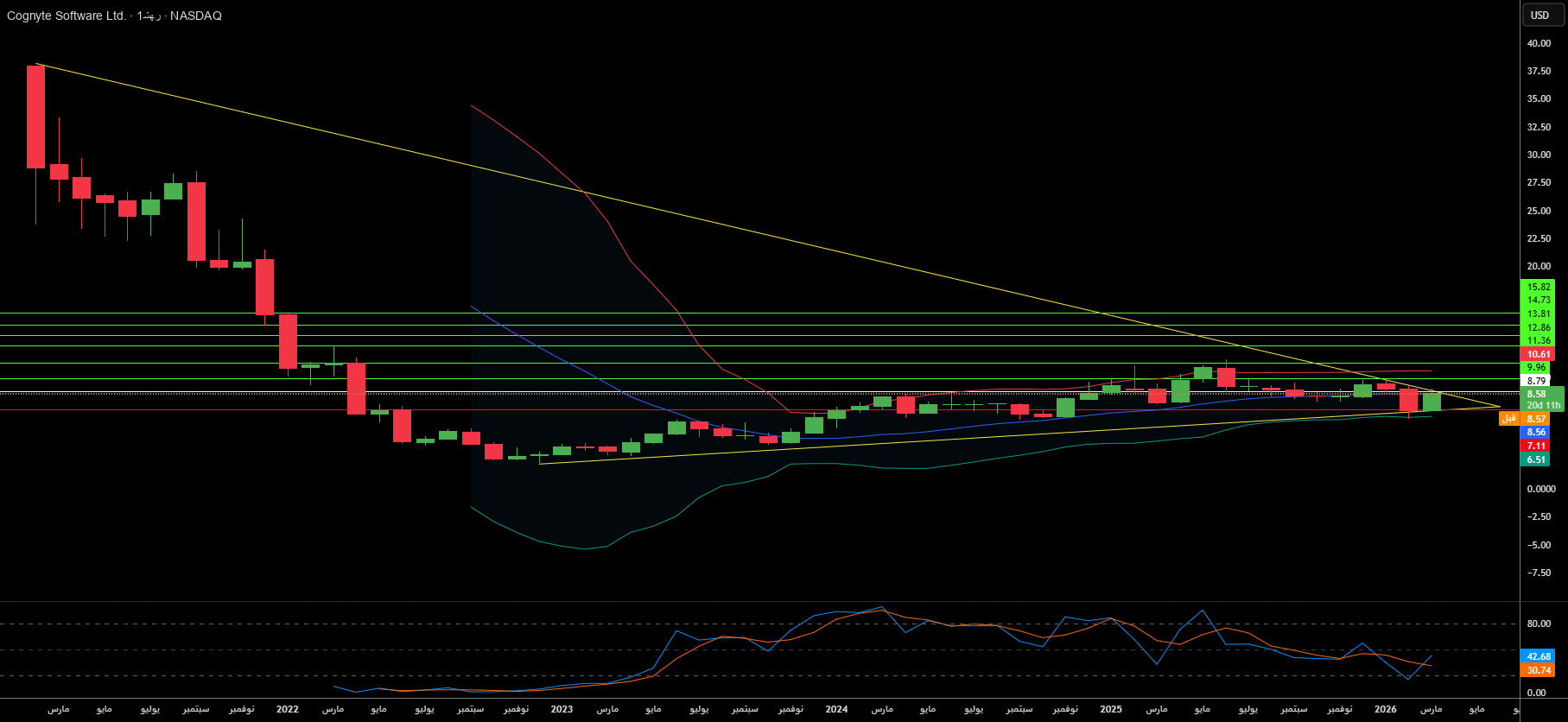Click the 2022 marker on time axis
This screenshot has width=1568, height=722.
coord(287,709)
